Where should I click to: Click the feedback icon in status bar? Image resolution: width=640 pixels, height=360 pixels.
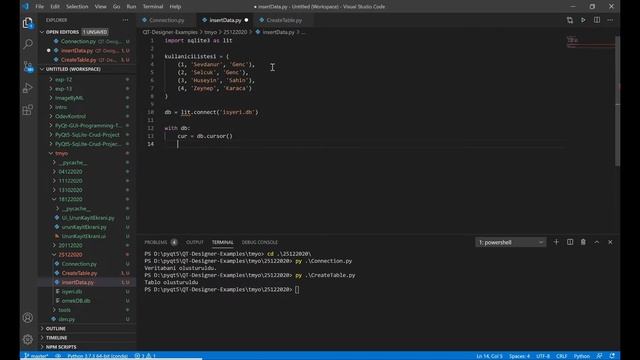599,356
